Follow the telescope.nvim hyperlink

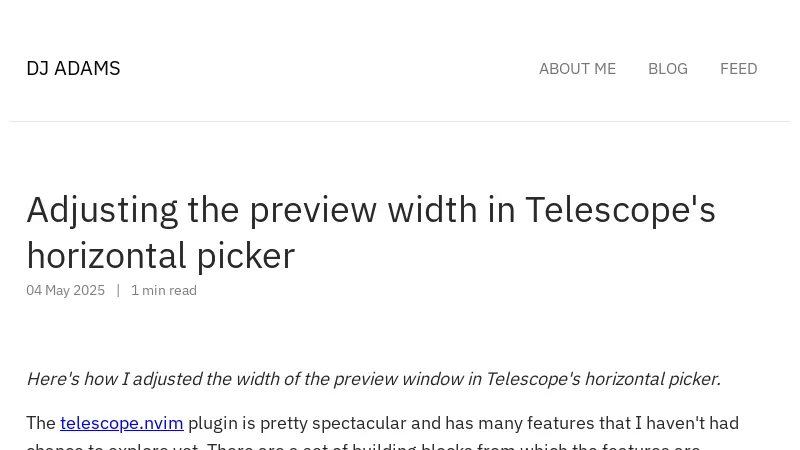[x=121, y=423]
